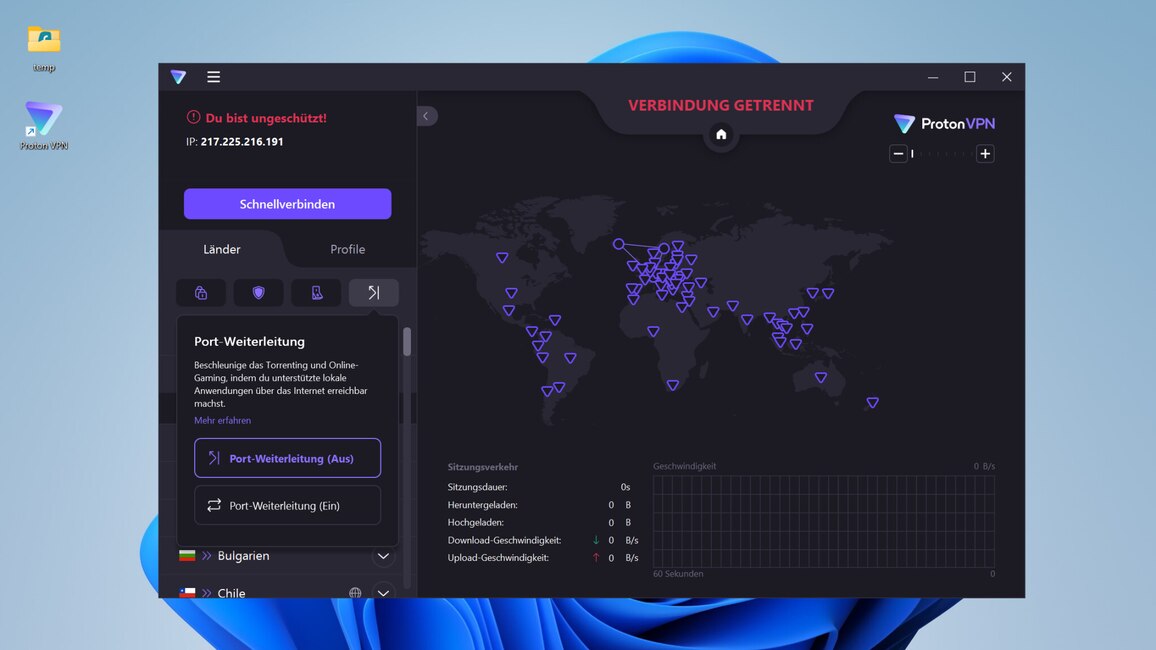Select Port-Weiterleitung (Aus) option
The height and width of the screenshot is (650, 1156).
[x=287, y=458]
